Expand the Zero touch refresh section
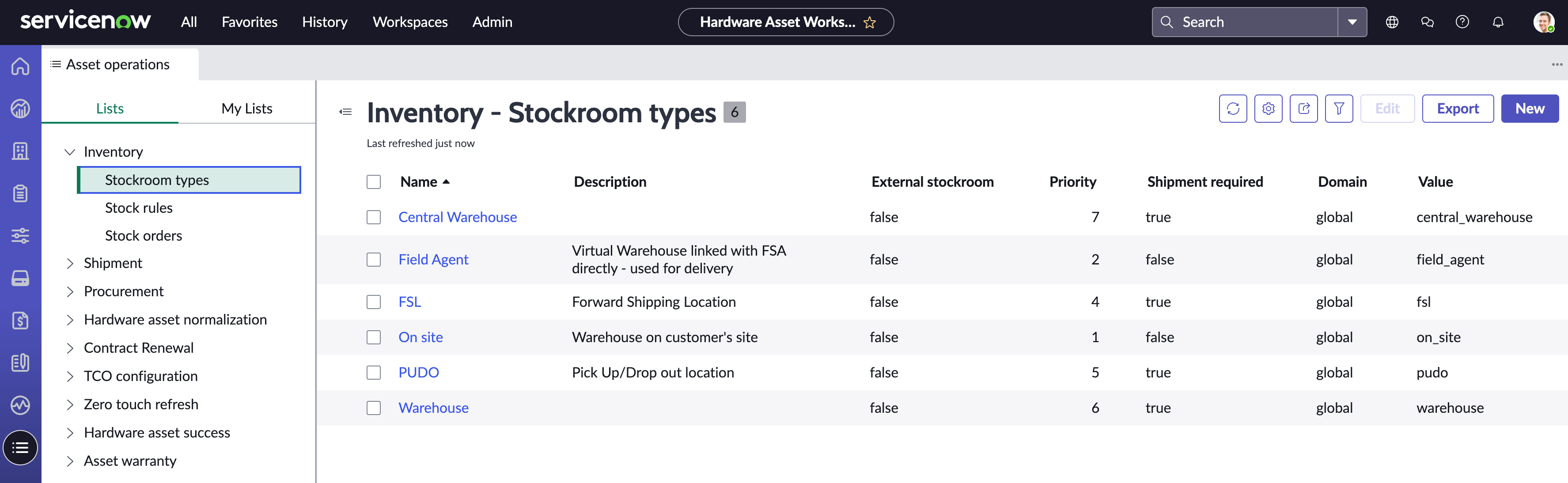The width and height of the screenshot is (1568, 483). 70,404
